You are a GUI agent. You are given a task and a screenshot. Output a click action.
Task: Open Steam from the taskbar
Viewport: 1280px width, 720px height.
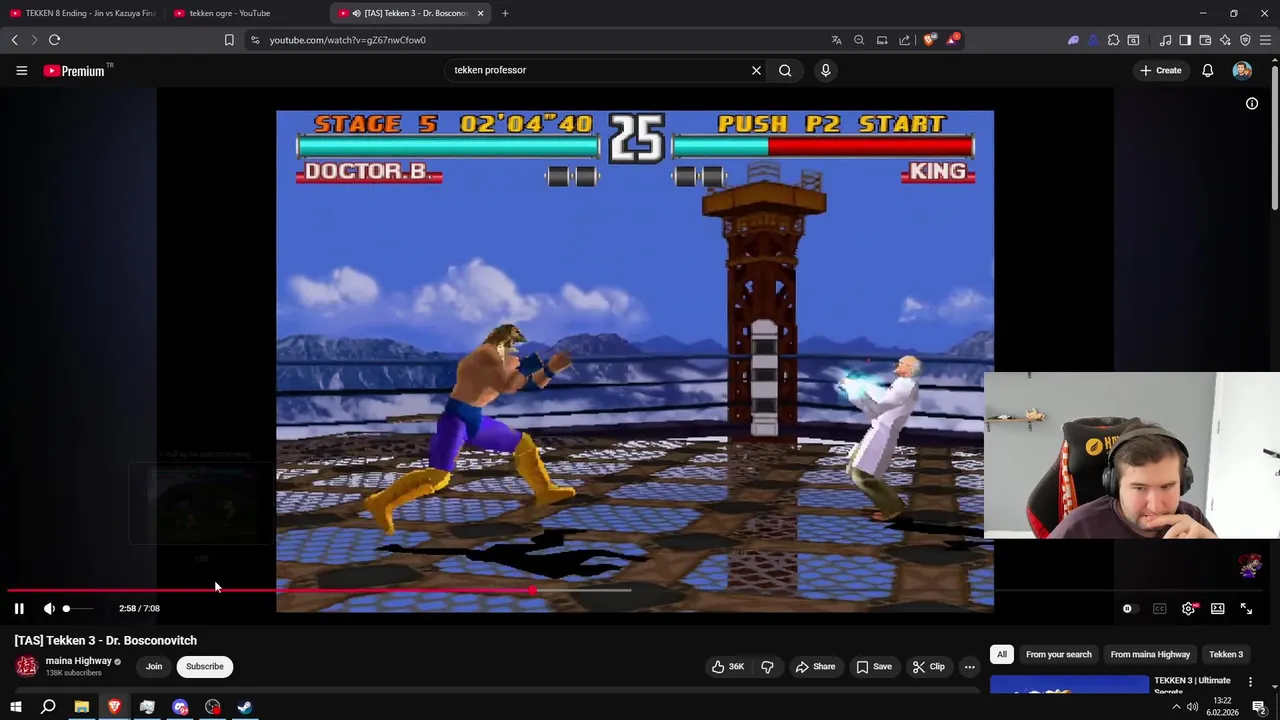pyautogui.click(x=245, y=707)
